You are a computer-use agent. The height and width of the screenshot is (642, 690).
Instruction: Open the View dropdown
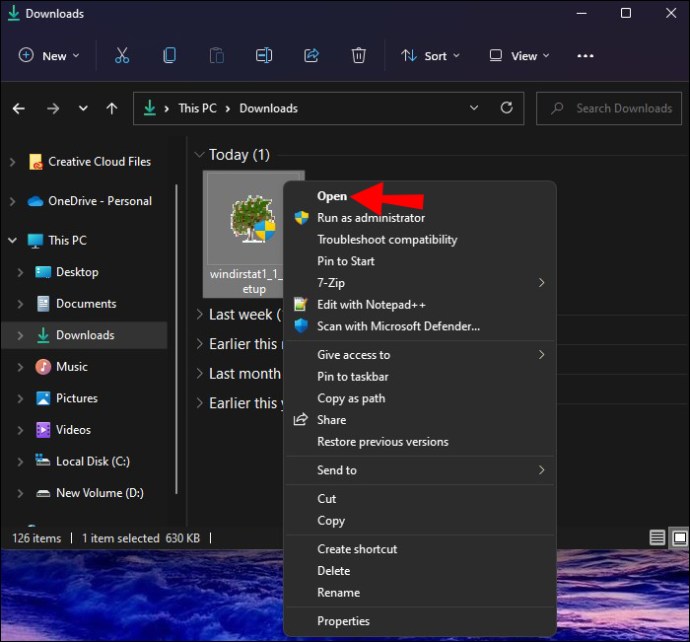(x=517, y=56)
